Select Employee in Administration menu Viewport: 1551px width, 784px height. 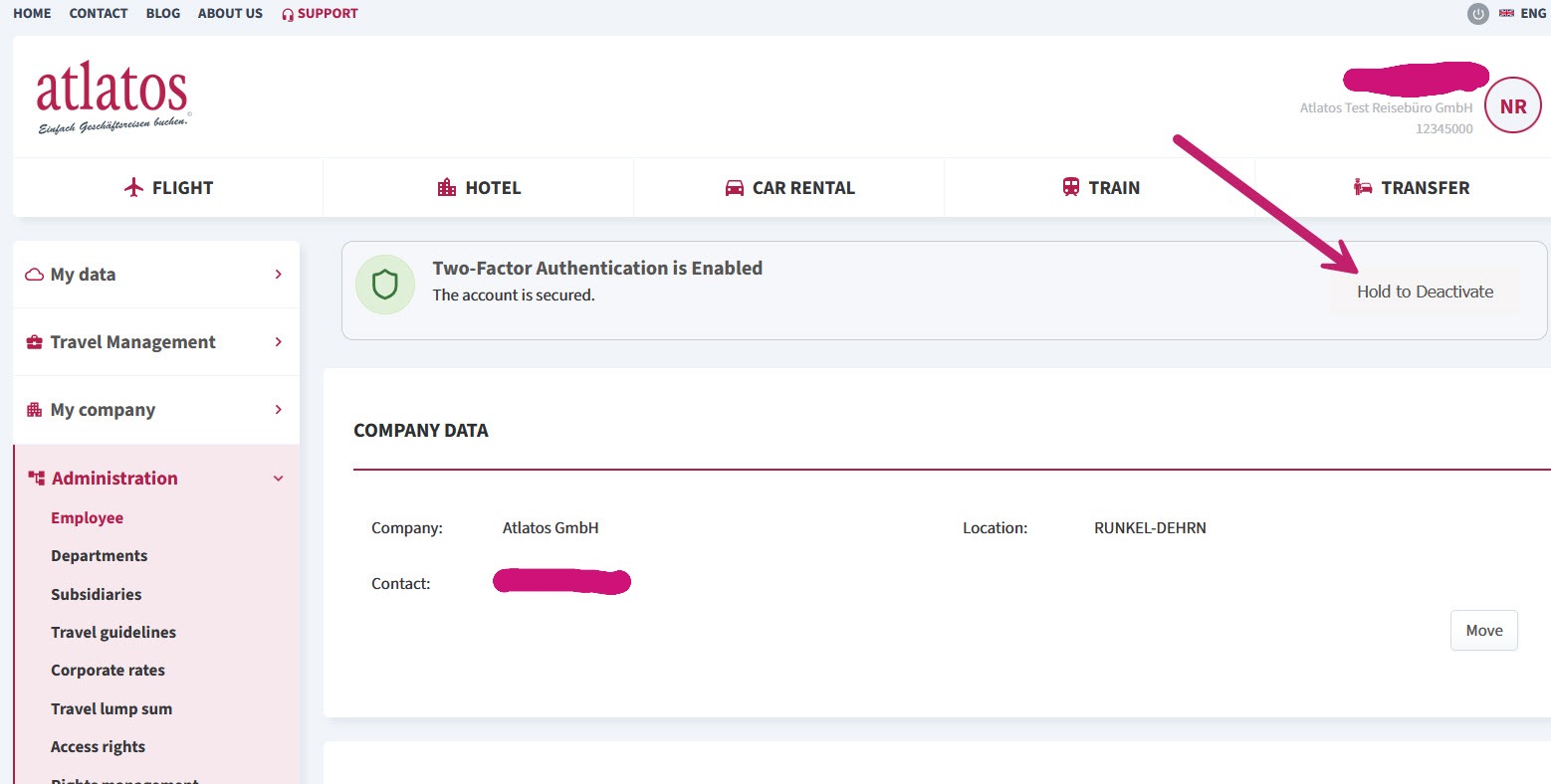[x=88, y=517]
